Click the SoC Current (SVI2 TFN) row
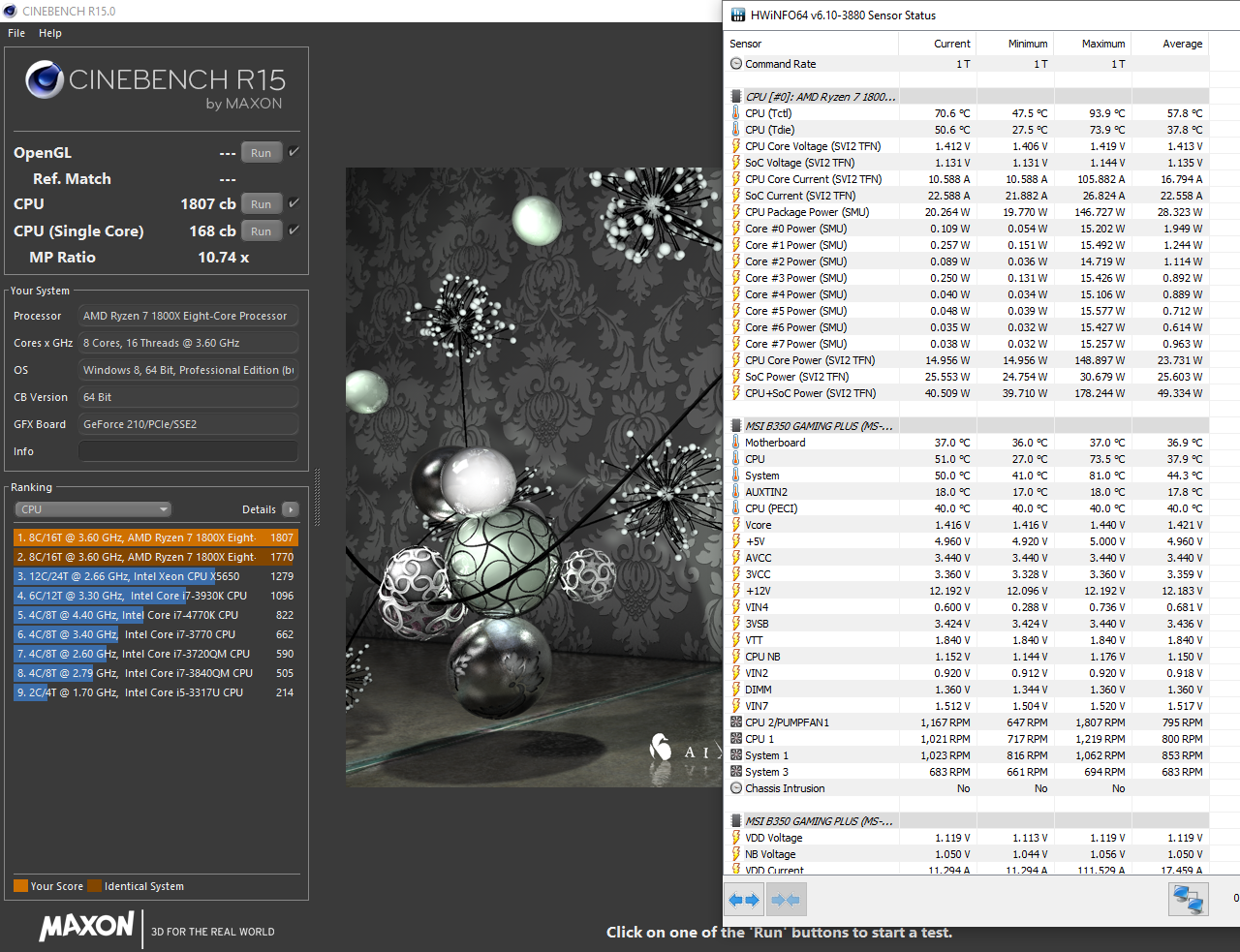The width and height of the screenshot is (1240, 952). [x=968, y=196]
